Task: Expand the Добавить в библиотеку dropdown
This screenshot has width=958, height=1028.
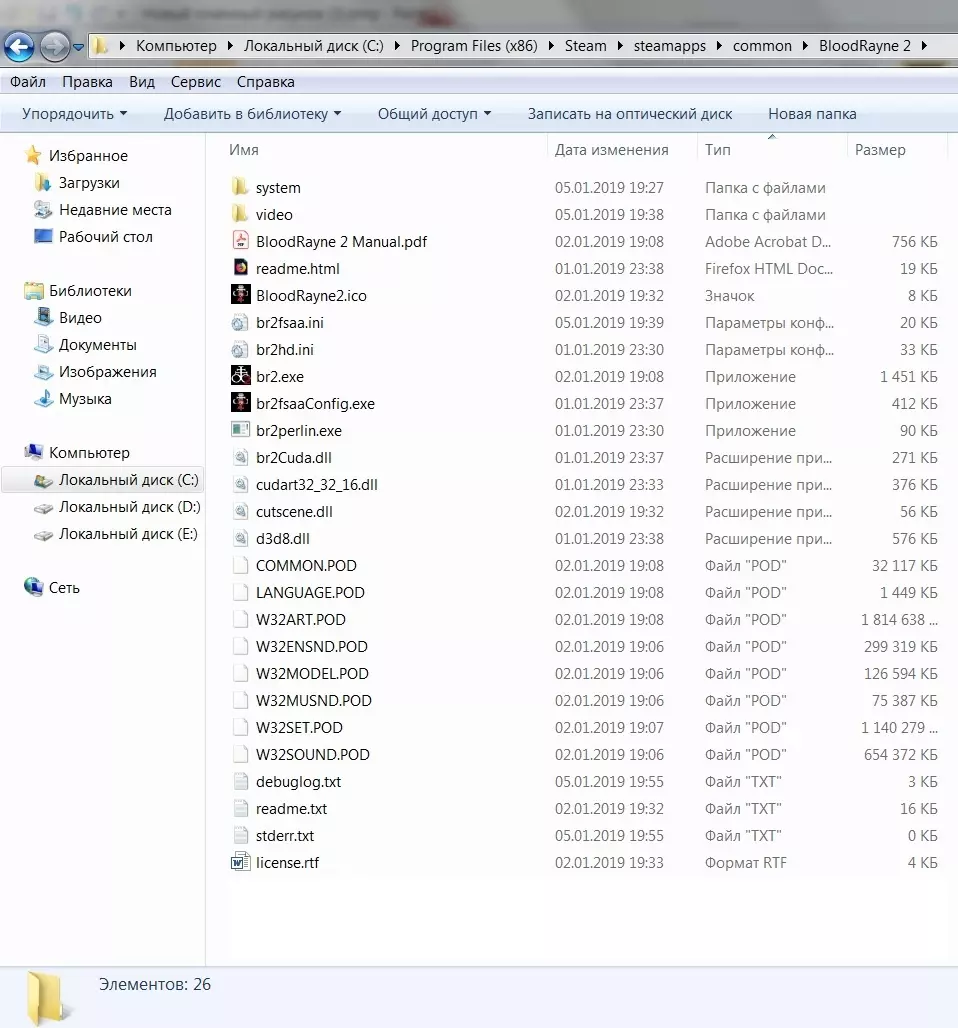Action: (252, 114)
